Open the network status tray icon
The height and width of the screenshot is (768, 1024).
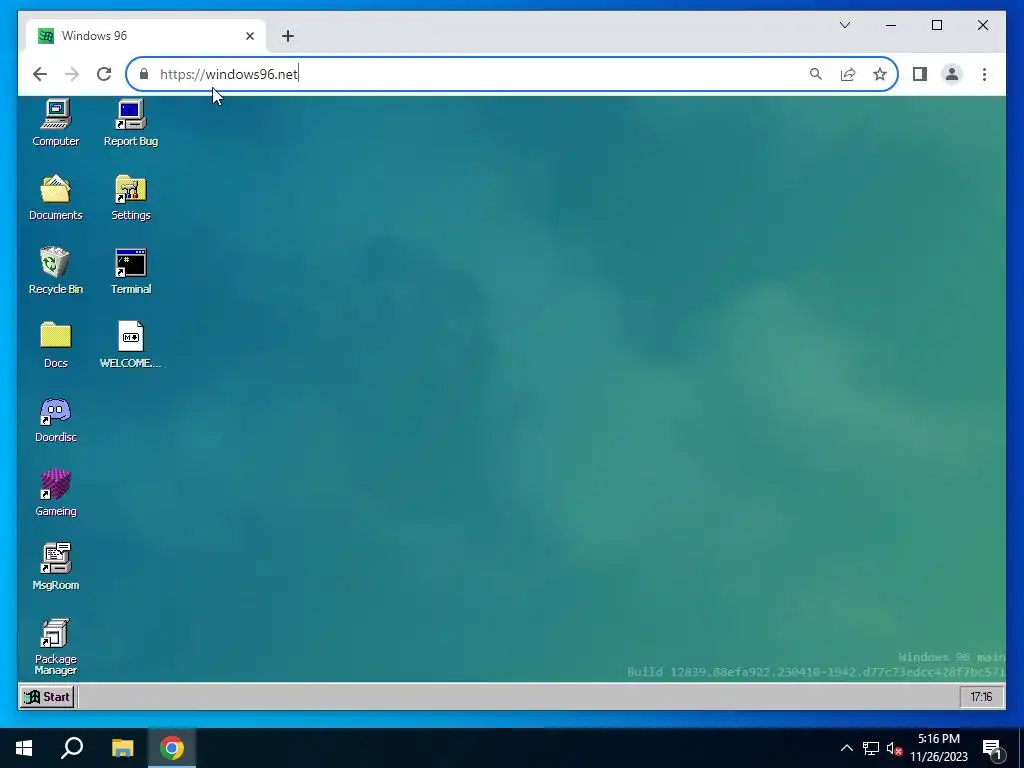tap(871, 748)
